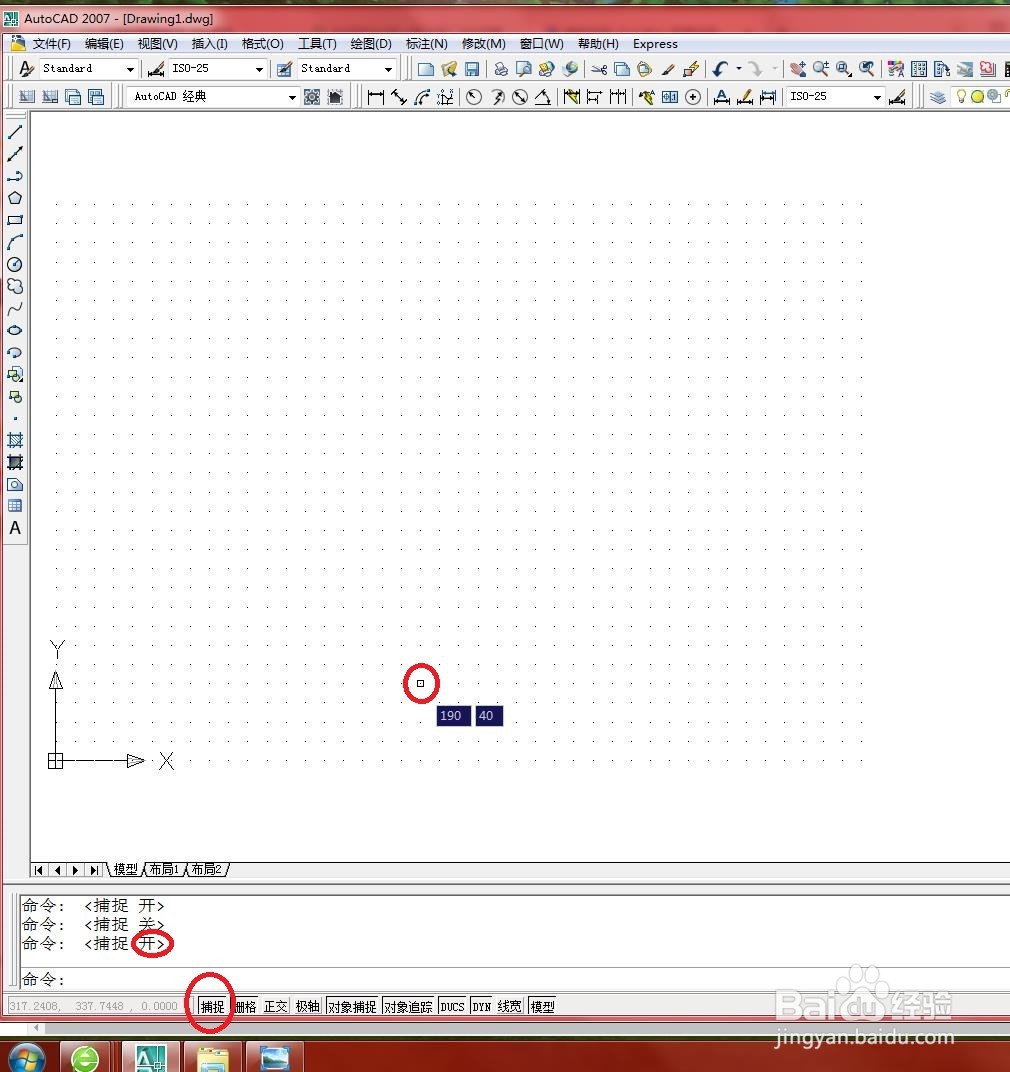Click the first-tab navigation arrow button
Image resolution: width=1010 pixels, height=1072 pixels.
(x=39, y=870)
